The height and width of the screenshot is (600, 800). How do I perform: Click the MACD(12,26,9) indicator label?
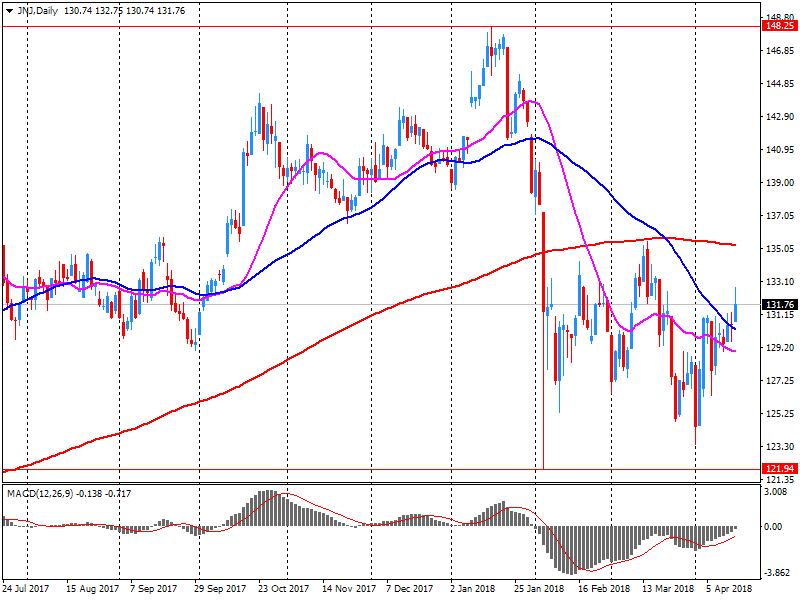40,493
